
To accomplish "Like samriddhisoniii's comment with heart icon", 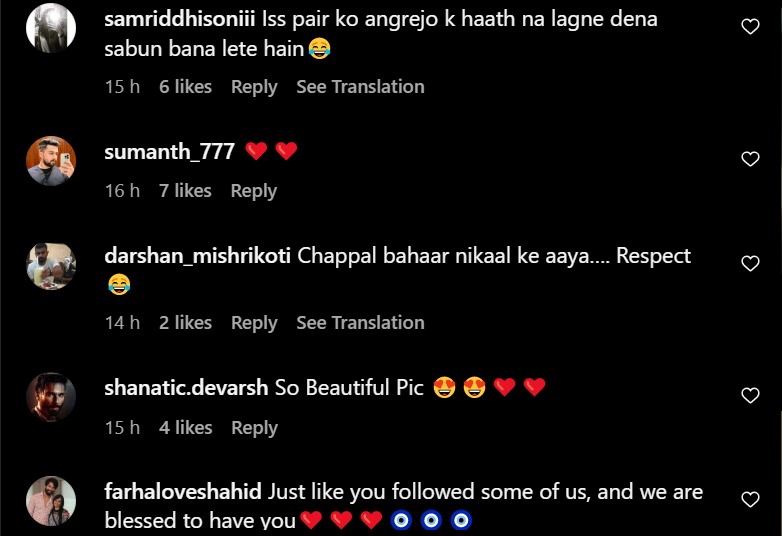I will pyautogui.click(x=750, y=26).
